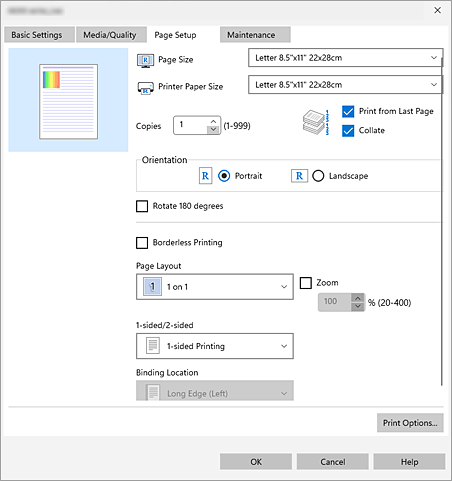The width and height of the screenshot is (452, 481).
Task: Click the Print Options button
Action: pyautogui.click(x=410, y=423)
